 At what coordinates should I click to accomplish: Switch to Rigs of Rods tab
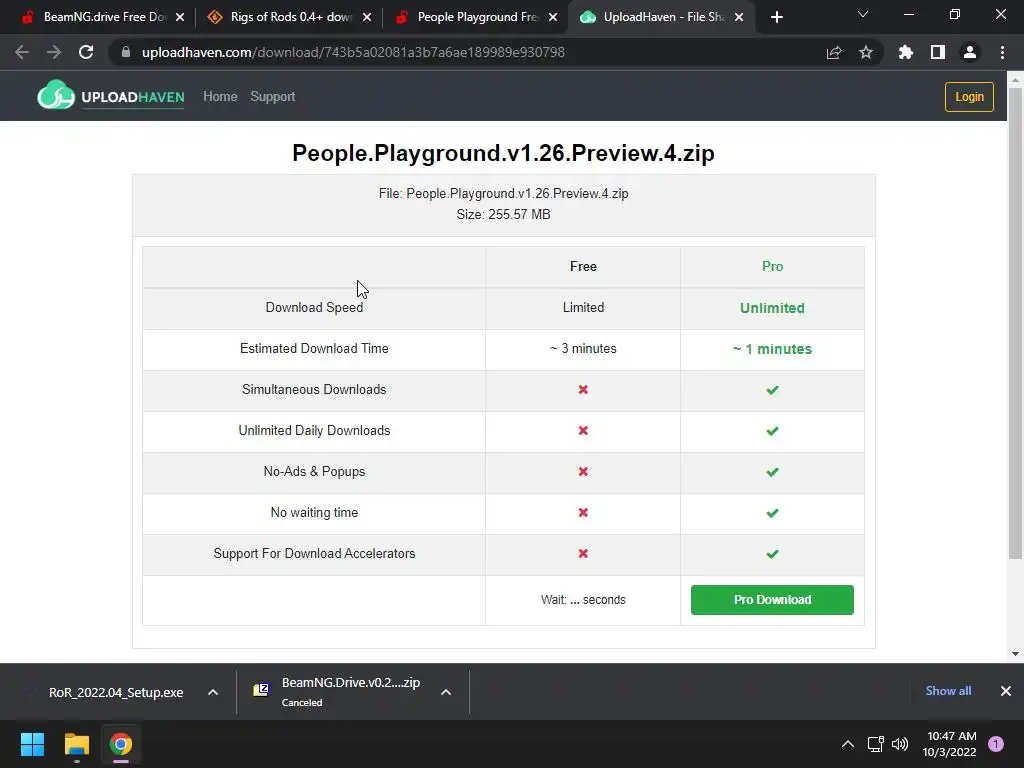289,17
